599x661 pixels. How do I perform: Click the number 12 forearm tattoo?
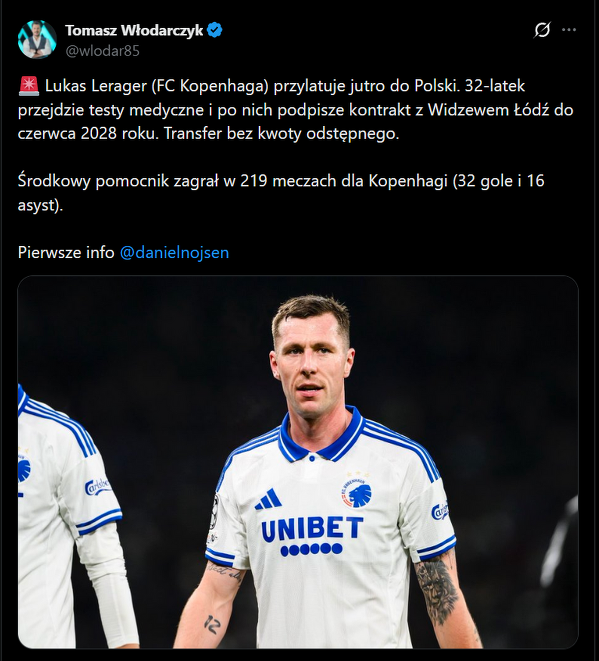coord(212,624)
